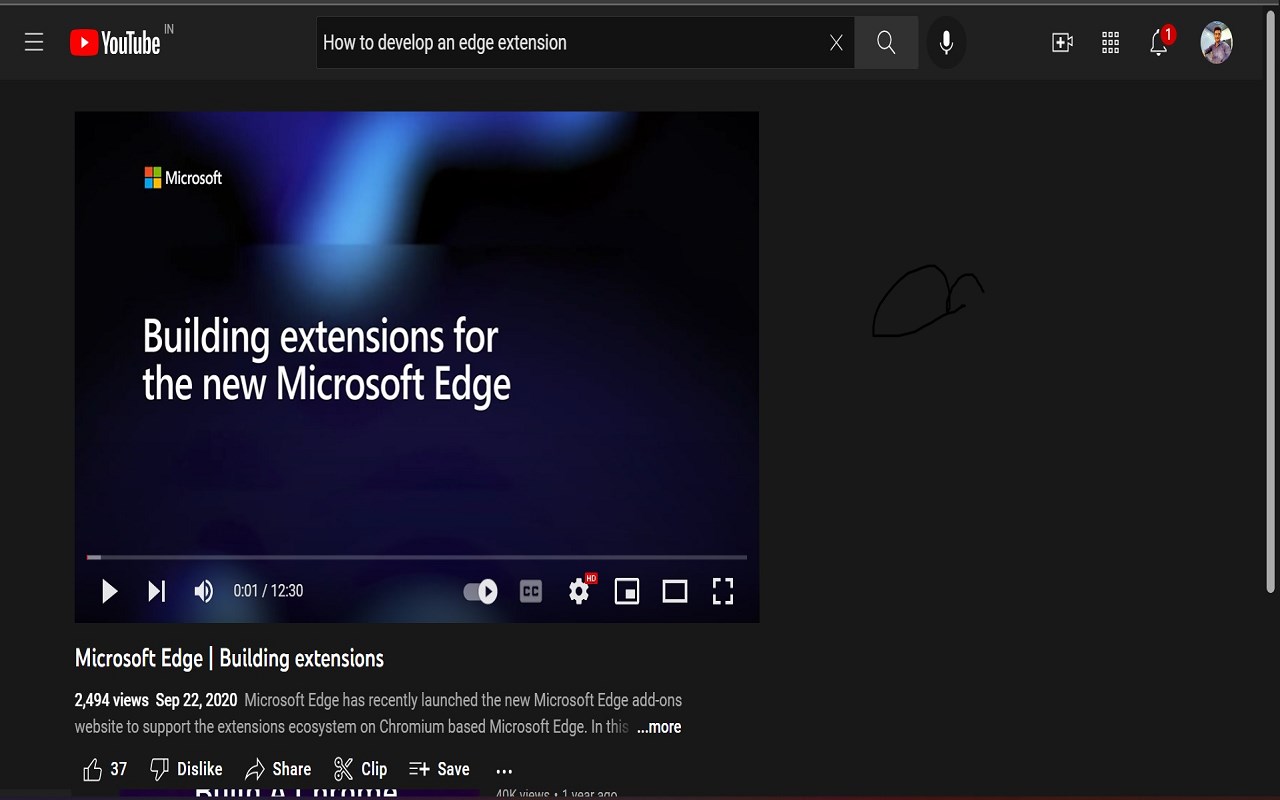The width and height of the screenshot is (1280, 800).
Task: Open the YouTube guide hamburger menu
Action: [x=34, y=42]
